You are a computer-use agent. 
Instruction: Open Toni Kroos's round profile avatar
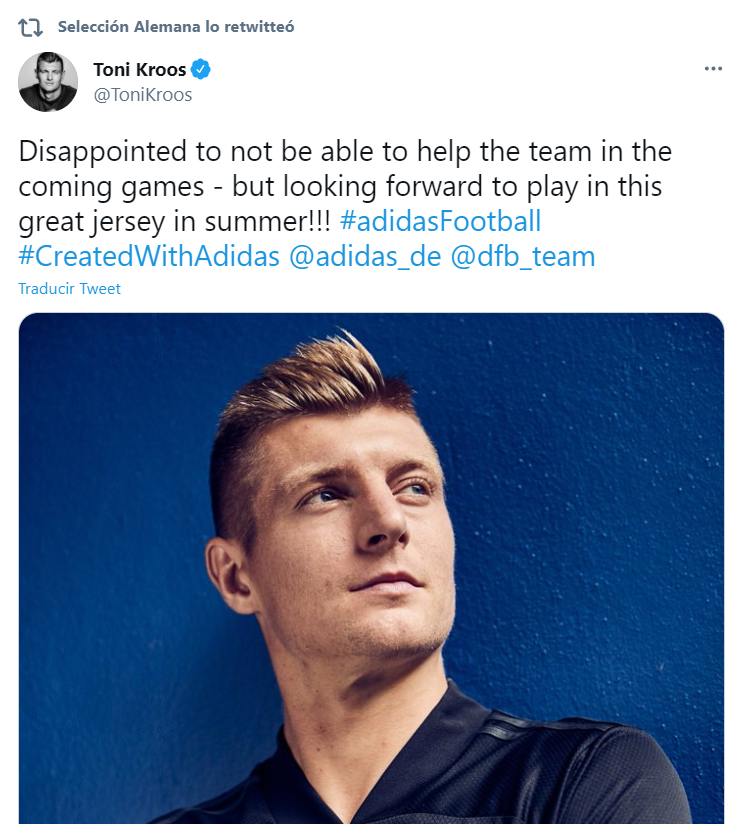pyautogui.click(x=48, y=82)
